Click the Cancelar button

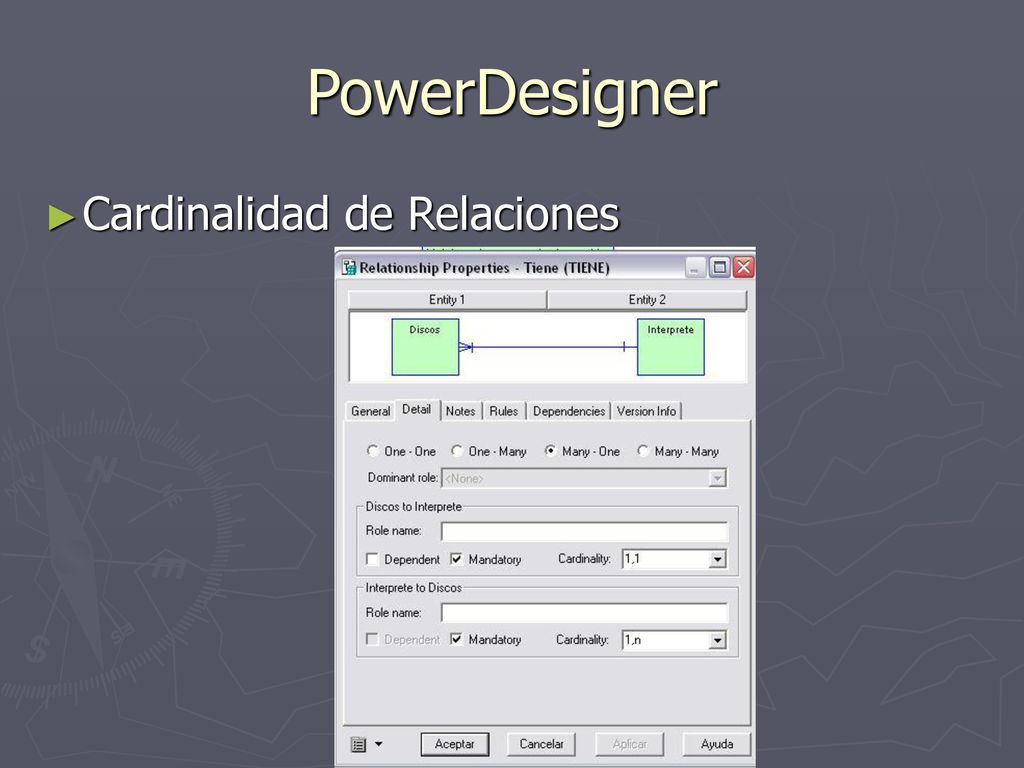coord(541,744)
